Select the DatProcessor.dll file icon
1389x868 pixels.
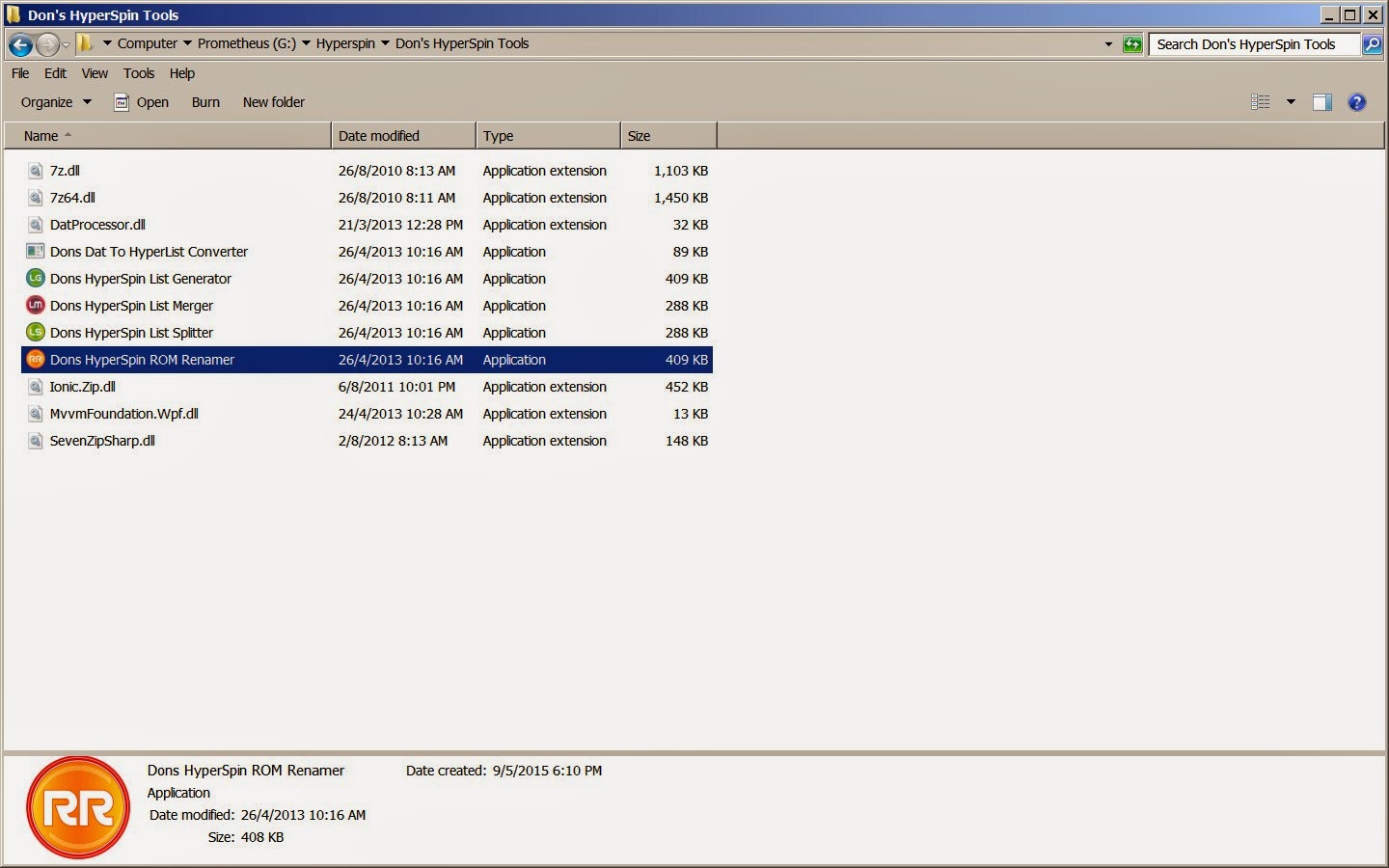click(36, 225)
